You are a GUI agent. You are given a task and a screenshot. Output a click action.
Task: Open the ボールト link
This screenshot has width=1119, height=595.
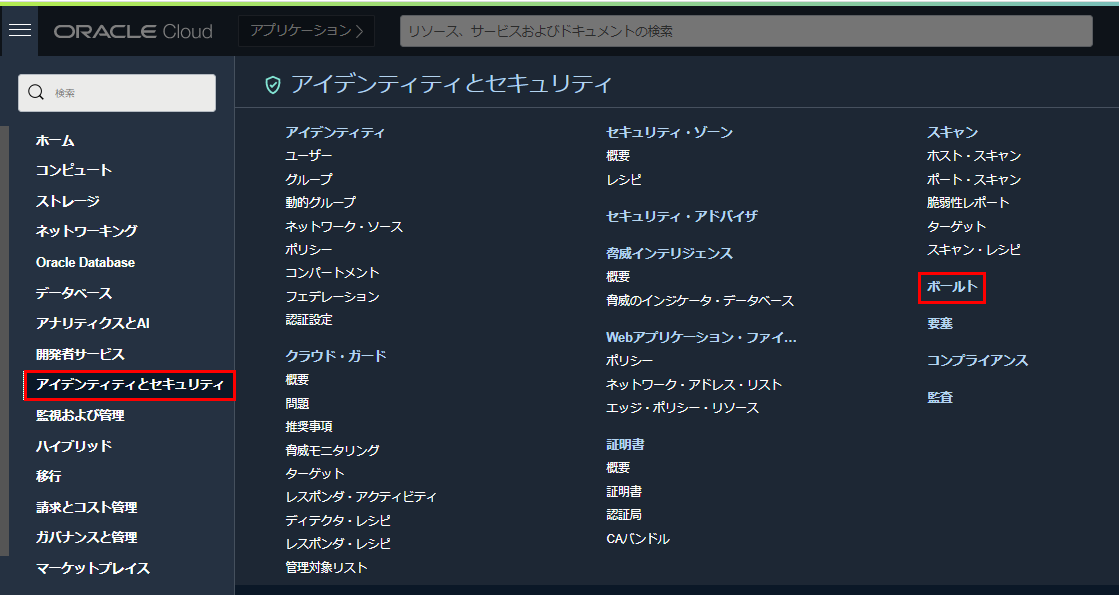(x=952, y=288)
